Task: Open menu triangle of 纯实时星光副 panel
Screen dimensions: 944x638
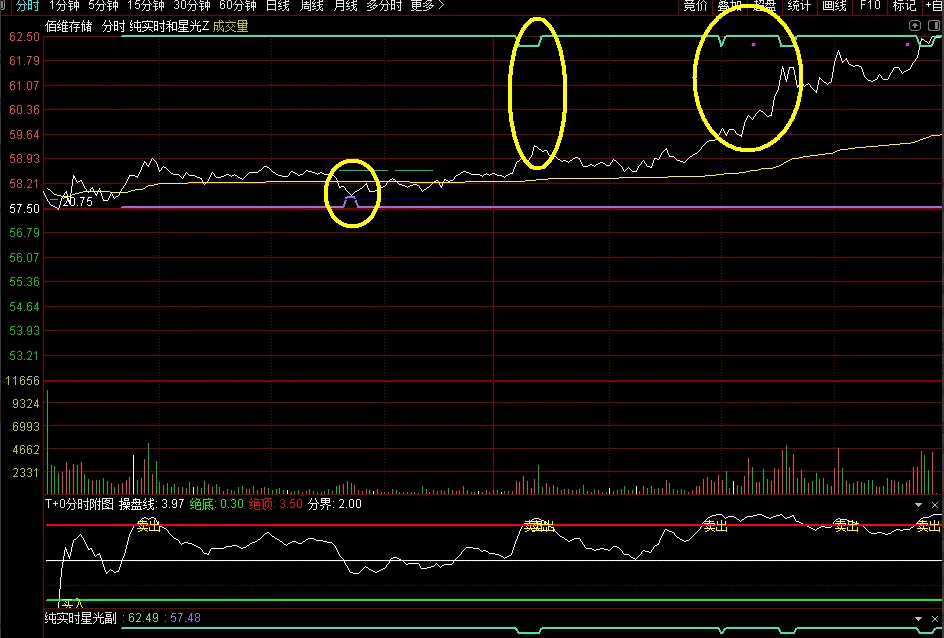Action: point(920,619)
